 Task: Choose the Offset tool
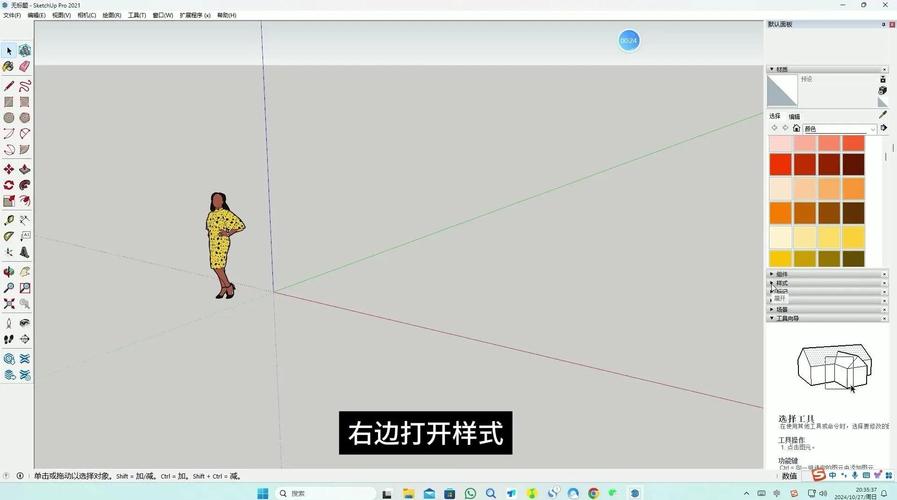25,201
